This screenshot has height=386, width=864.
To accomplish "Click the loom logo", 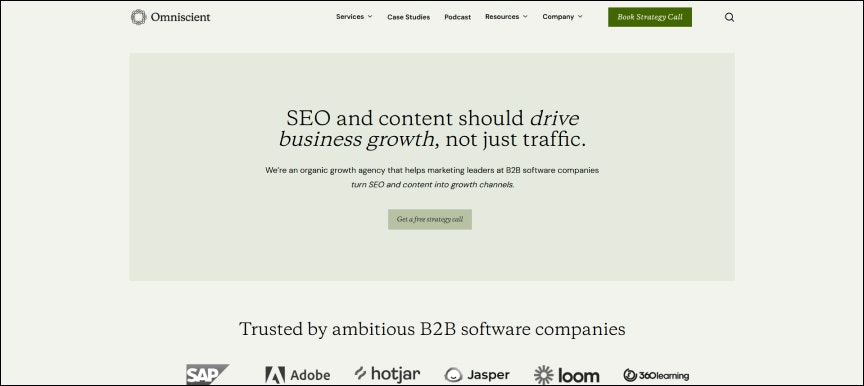I will 566,375.
